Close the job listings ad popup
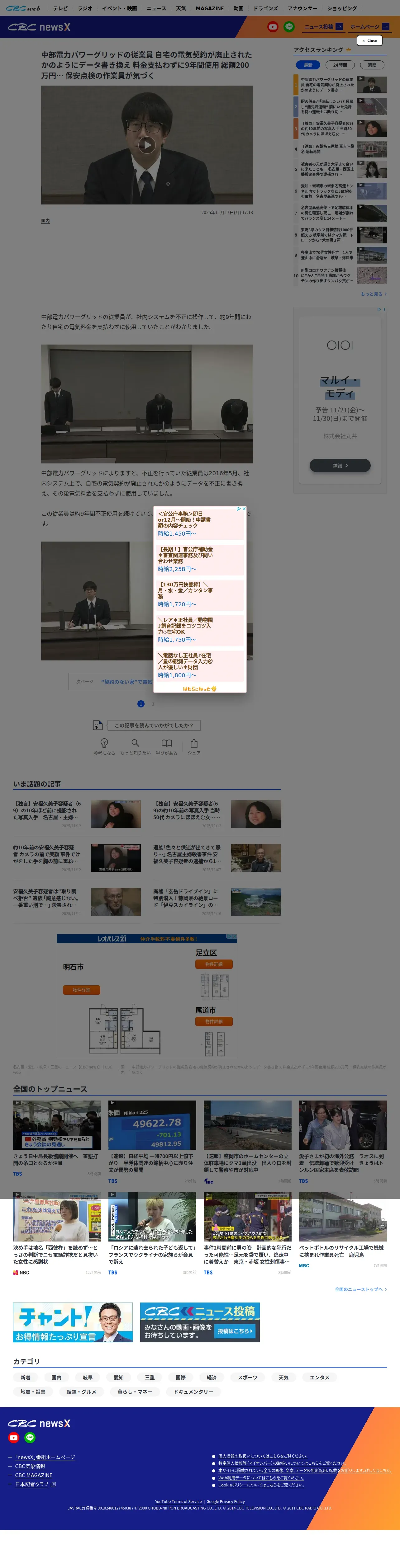The height and width of the screenshot is (1568, 400). pos(244,508)
